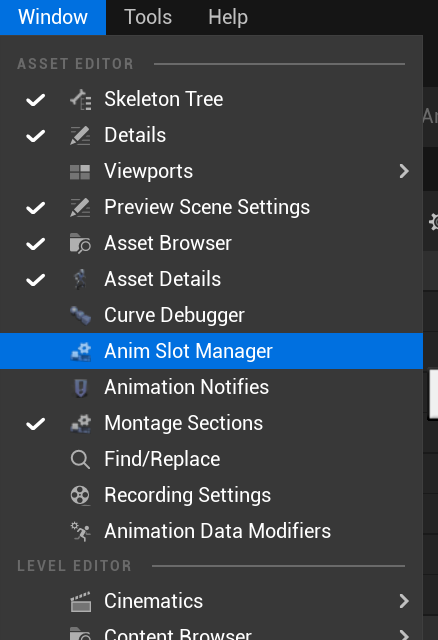Select the Skeleton Tree menu entry
The image size is (438, 640).
(x=211, y=99)
